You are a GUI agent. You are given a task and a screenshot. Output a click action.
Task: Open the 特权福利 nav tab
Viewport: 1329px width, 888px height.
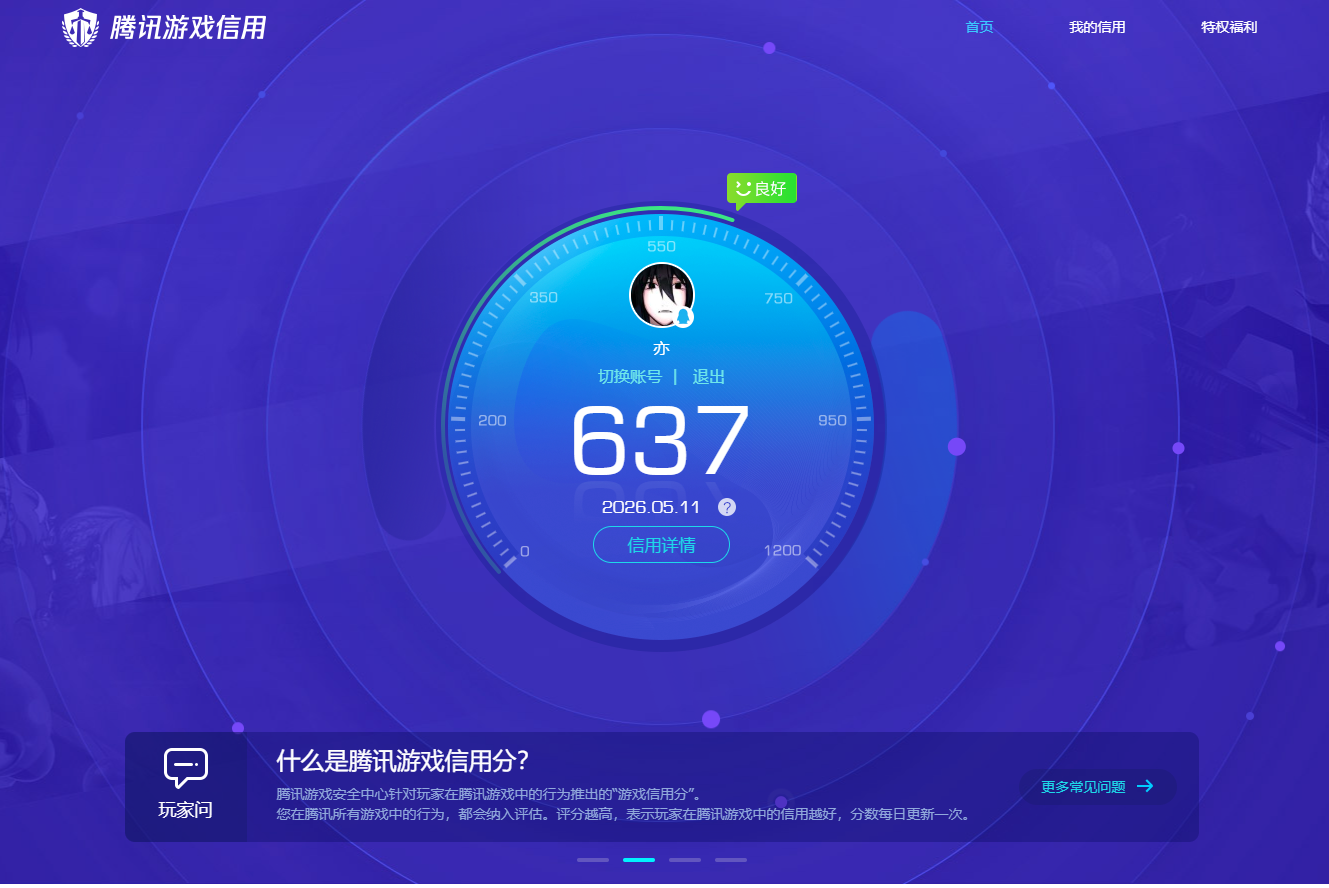point(1229,27)
